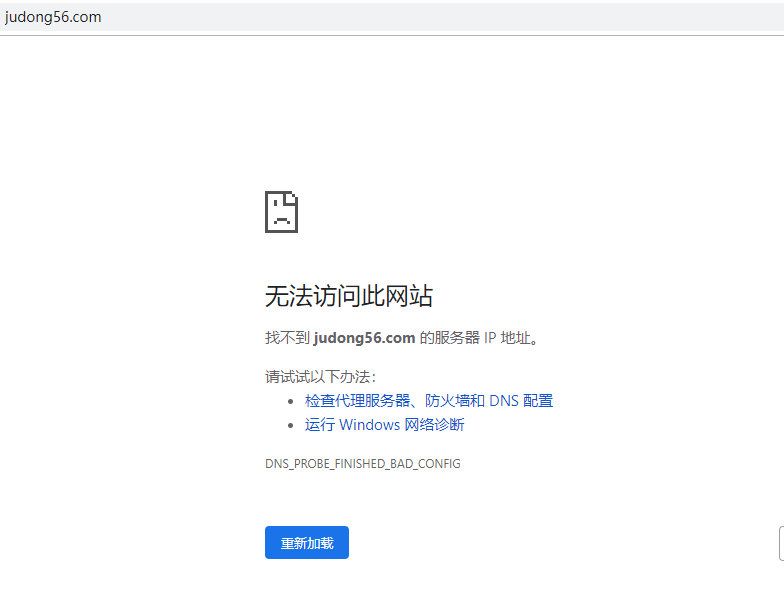Click the sad page error icon
Screen dimensions: 784x609
(x=281, y=212)
